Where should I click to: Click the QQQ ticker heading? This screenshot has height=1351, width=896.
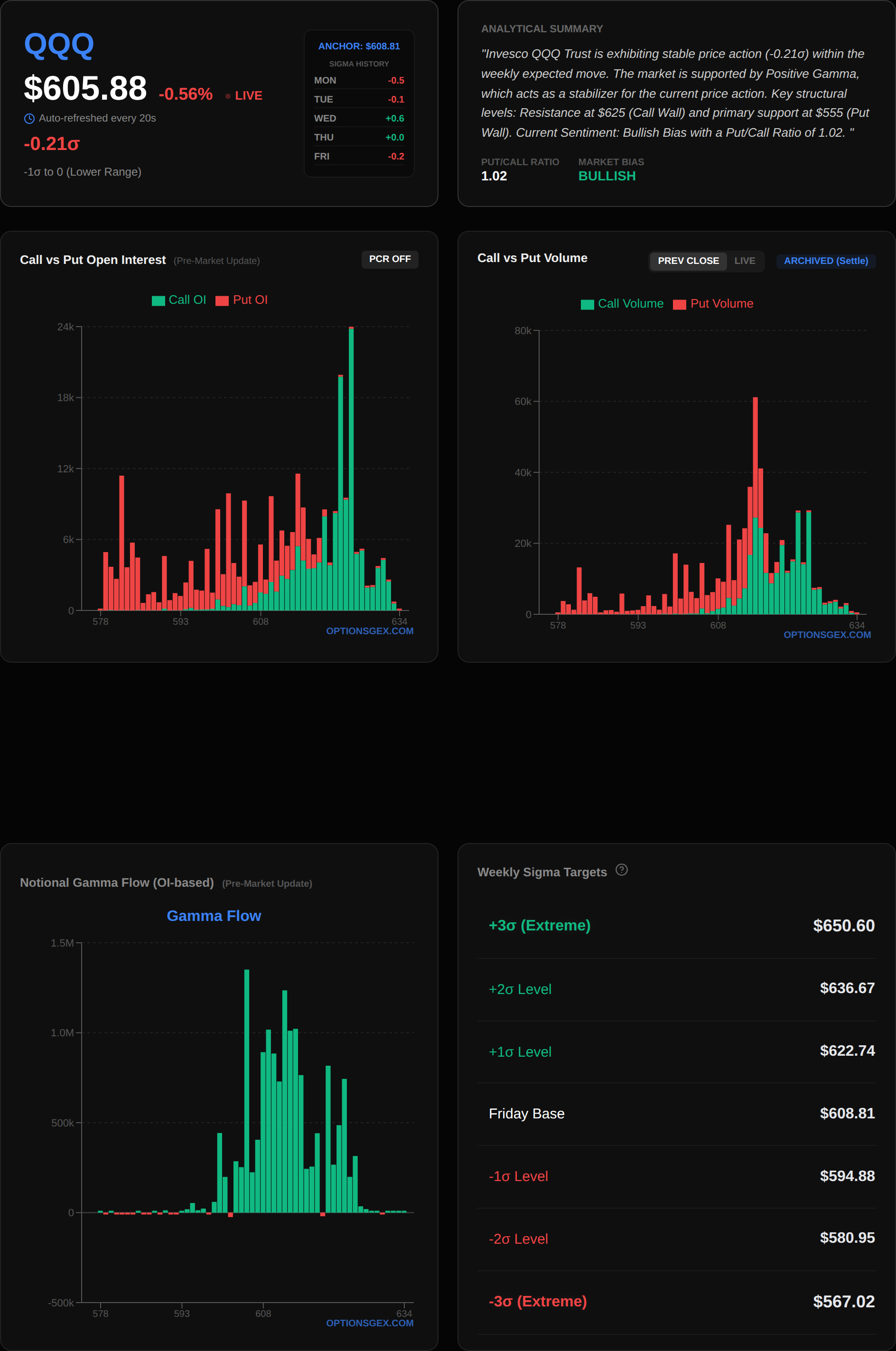pyautogui.click(x=59, y=45)
